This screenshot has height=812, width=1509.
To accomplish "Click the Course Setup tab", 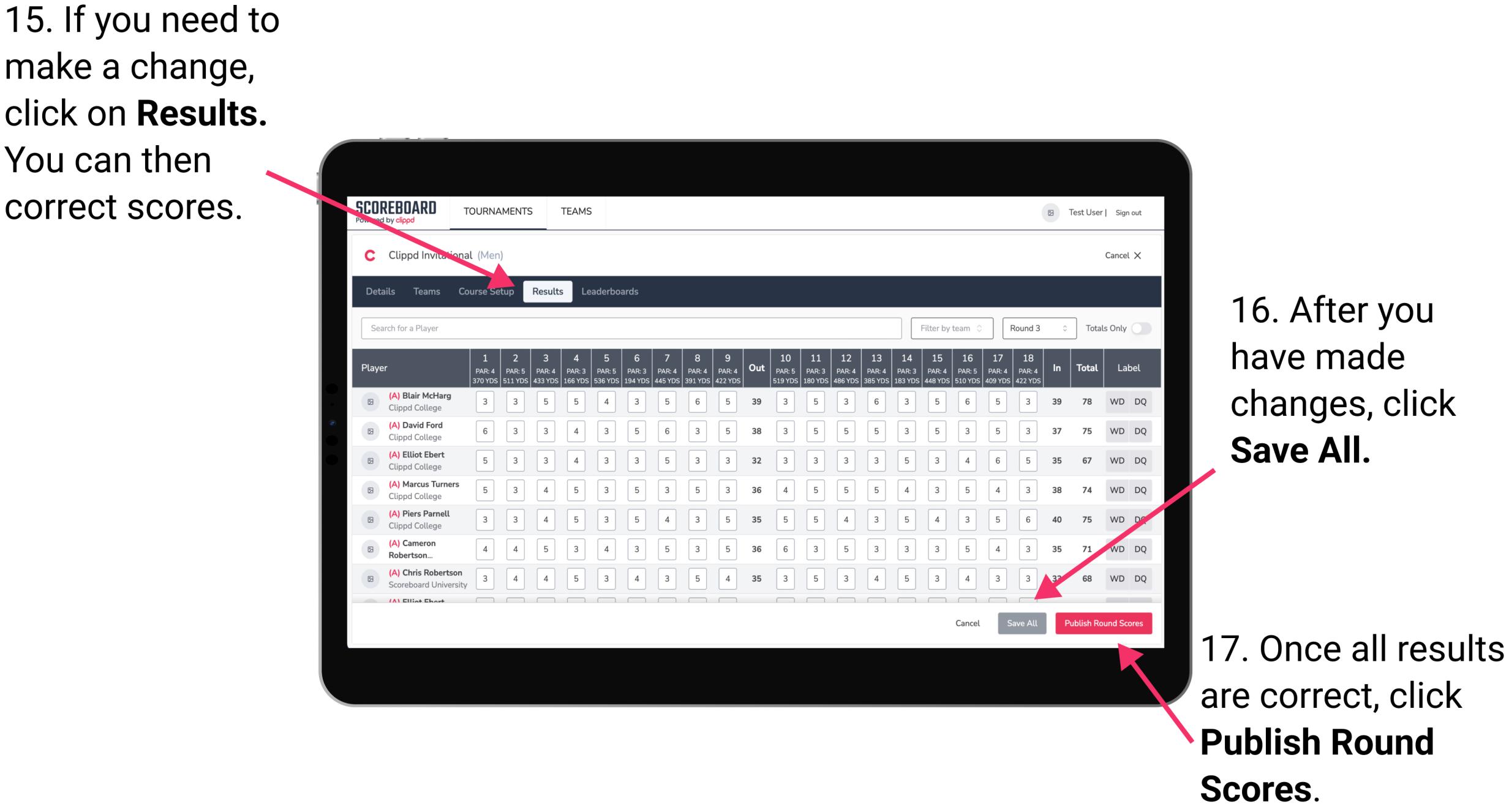I will tap(487, 291).
